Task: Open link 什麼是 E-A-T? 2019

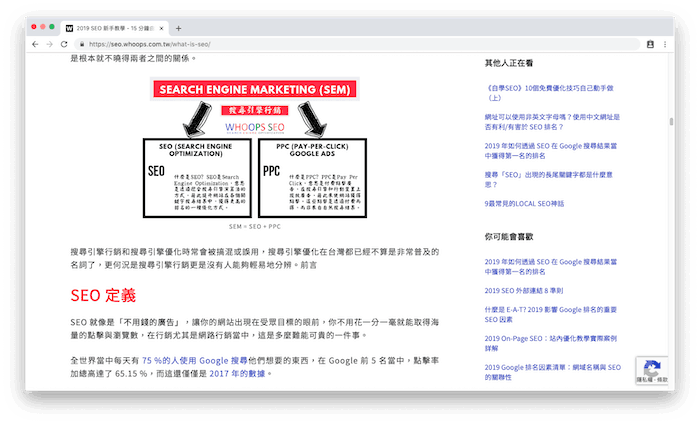Action: [x=551, y=314]
